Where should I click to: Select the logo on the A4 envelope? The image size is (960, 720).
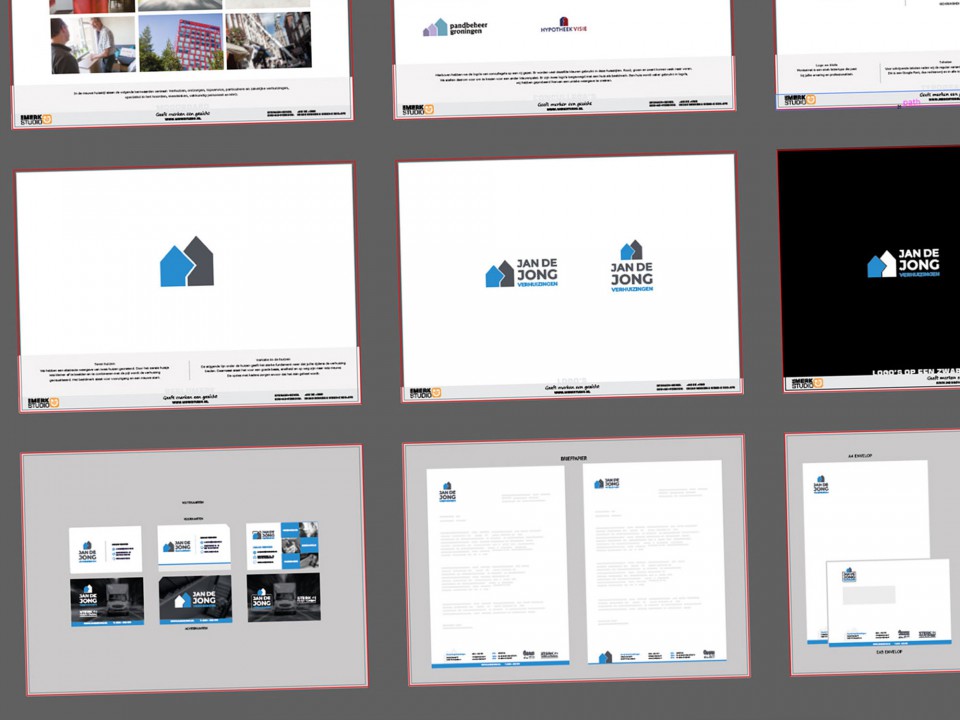tap(821, 485)
